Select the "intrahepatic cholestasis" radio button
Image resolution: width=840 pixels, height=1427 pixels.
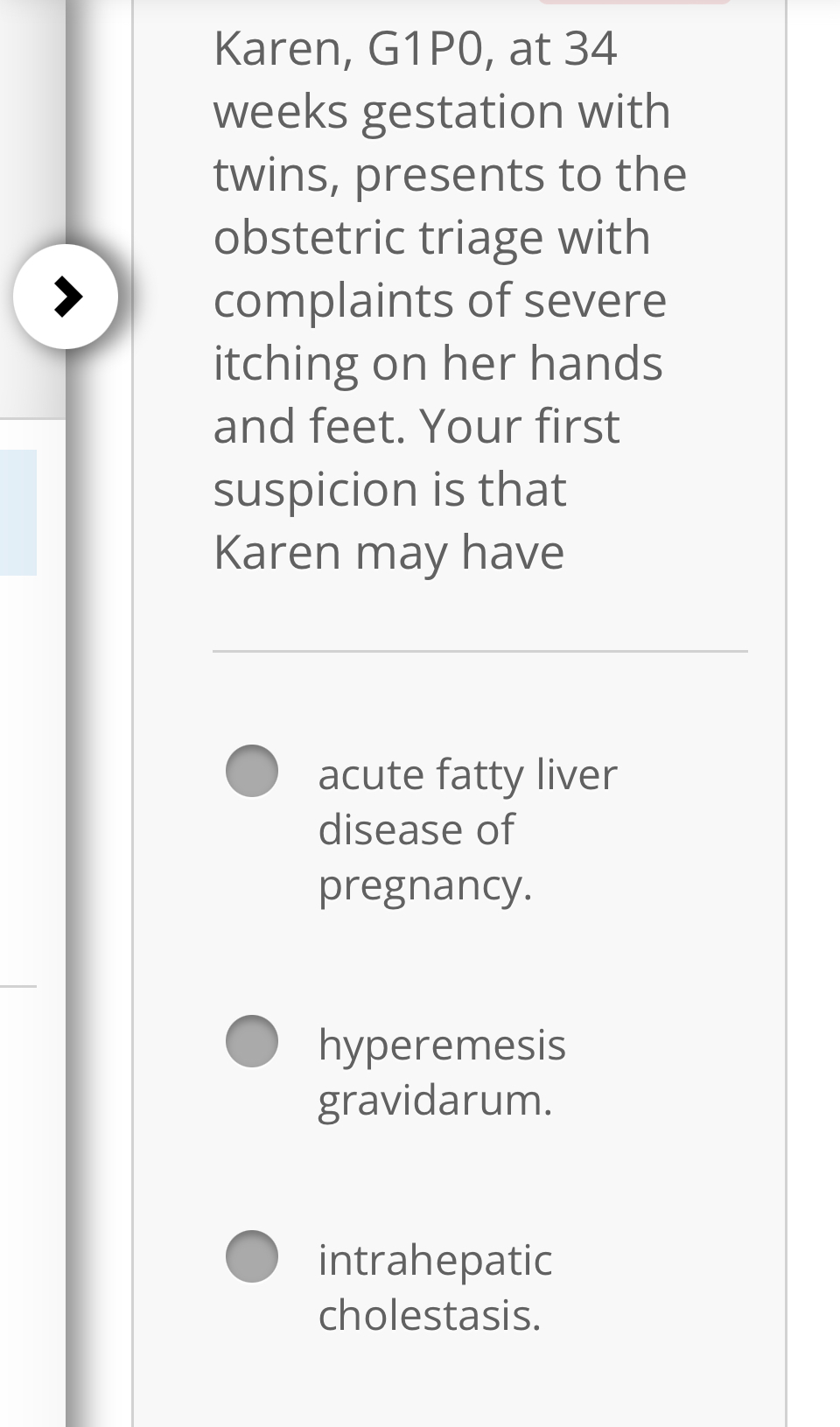tap(253, 1257)
